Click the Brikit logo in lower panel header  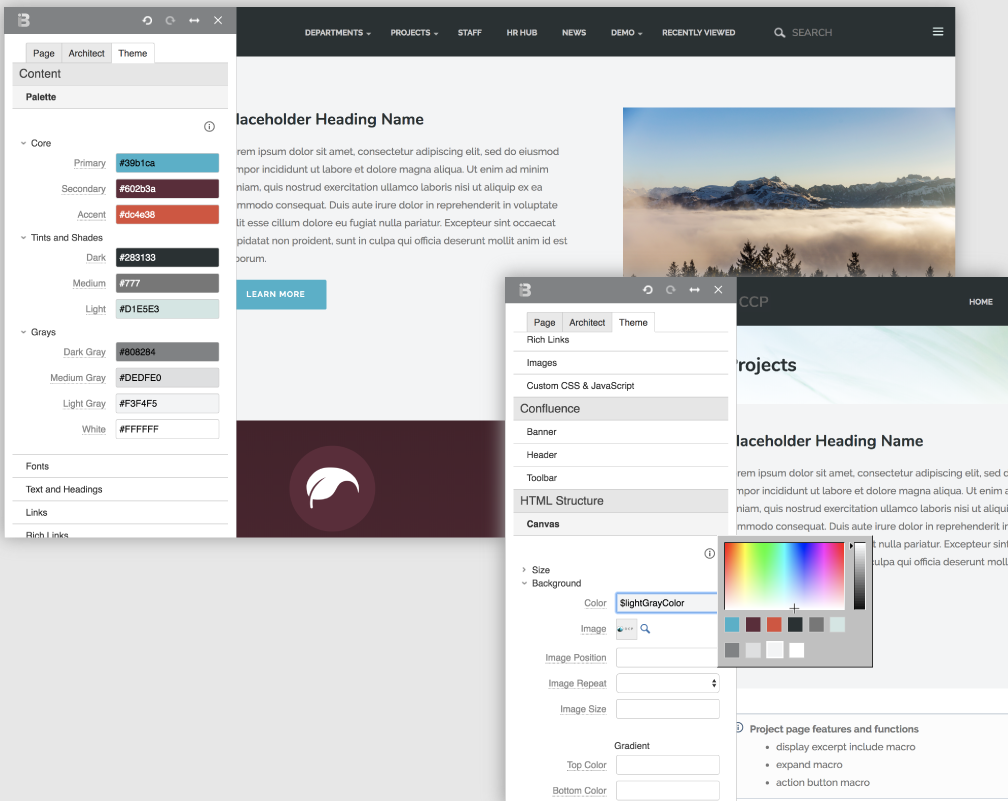(x=525, y=290)
